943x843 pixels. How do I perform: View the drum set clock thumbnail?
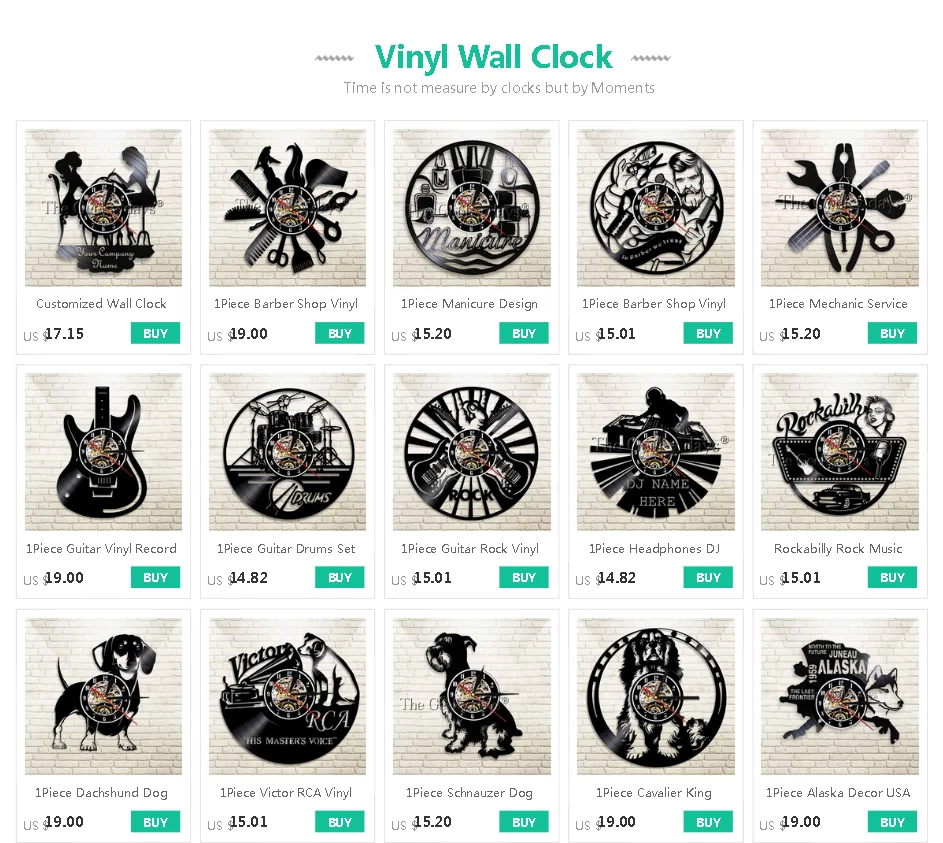point(287,452)
